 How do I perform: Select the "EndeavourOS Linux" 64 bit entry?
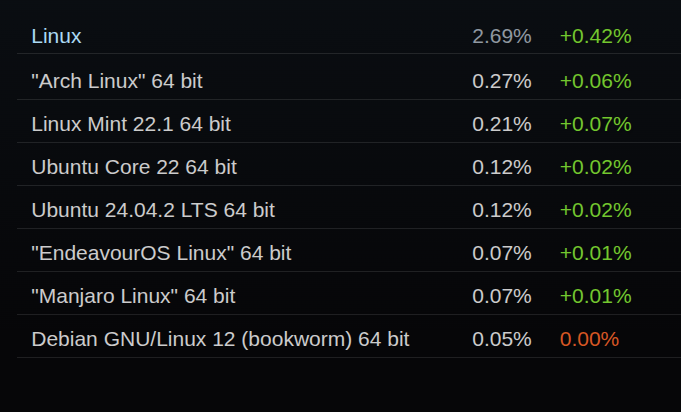[161, 253]
